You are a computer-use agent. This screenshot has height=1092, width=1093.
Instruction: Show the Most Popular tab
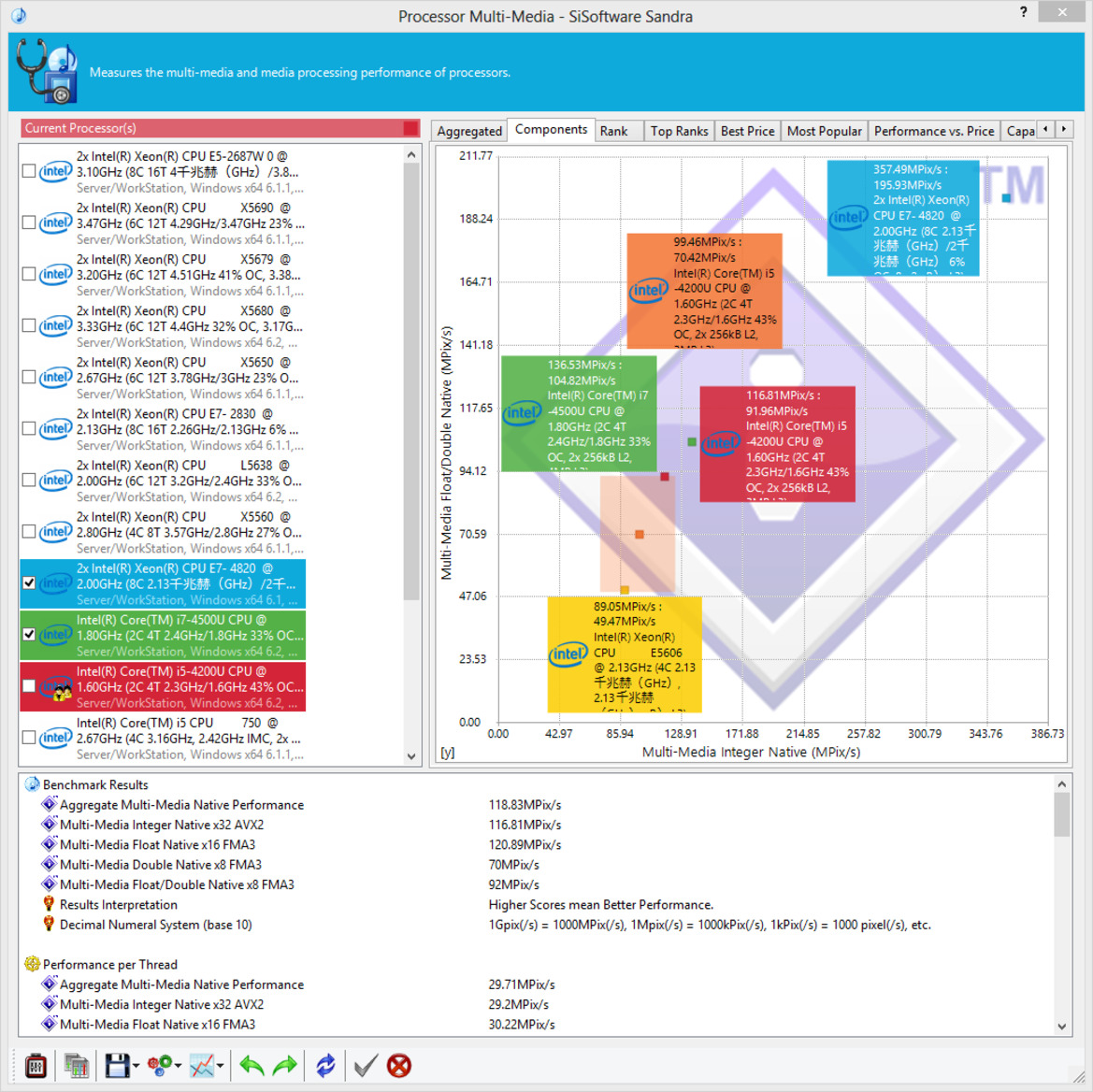click(825, 131)
